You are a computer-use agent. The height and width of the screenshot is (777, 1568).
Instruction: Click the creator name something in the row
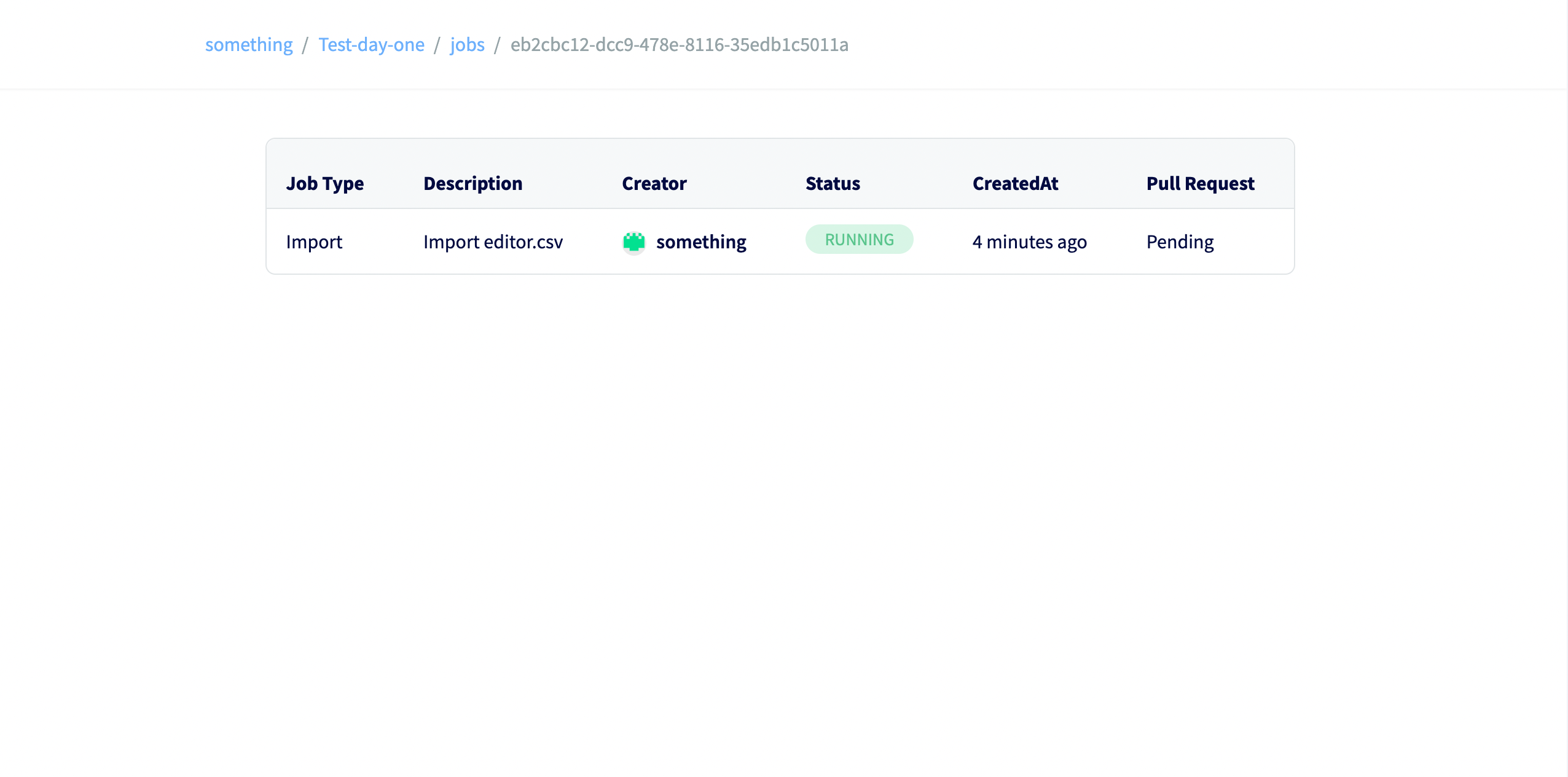click(x=700, y=242)
